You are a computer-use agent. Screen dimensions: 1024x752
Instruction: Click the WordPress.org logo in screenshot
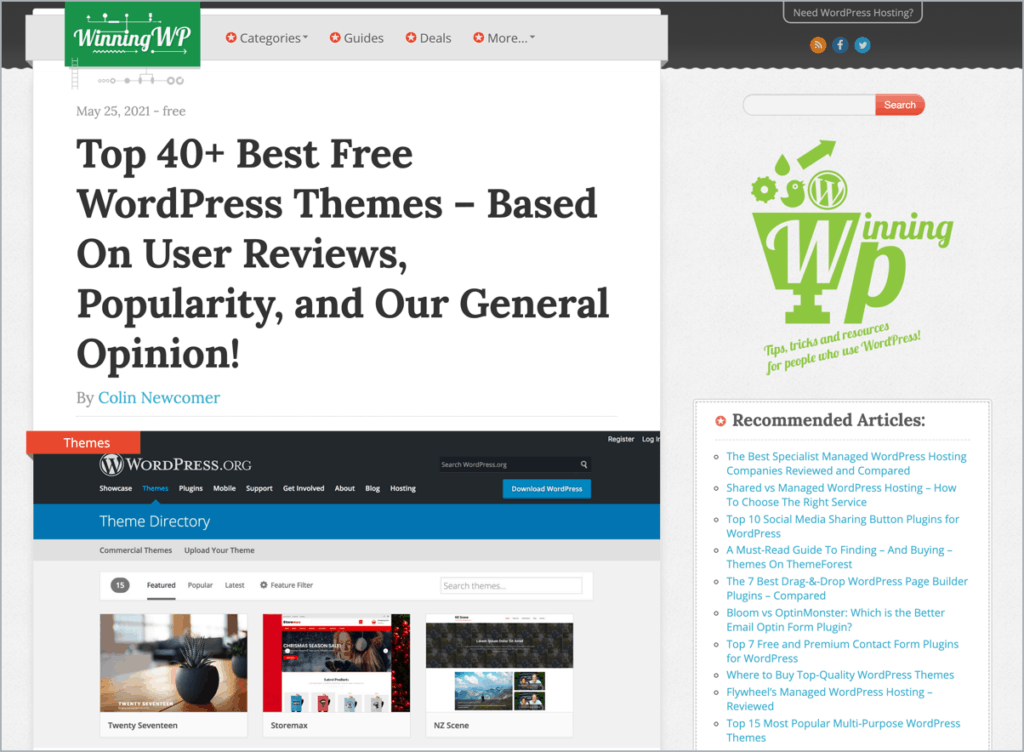click(175, 465)
